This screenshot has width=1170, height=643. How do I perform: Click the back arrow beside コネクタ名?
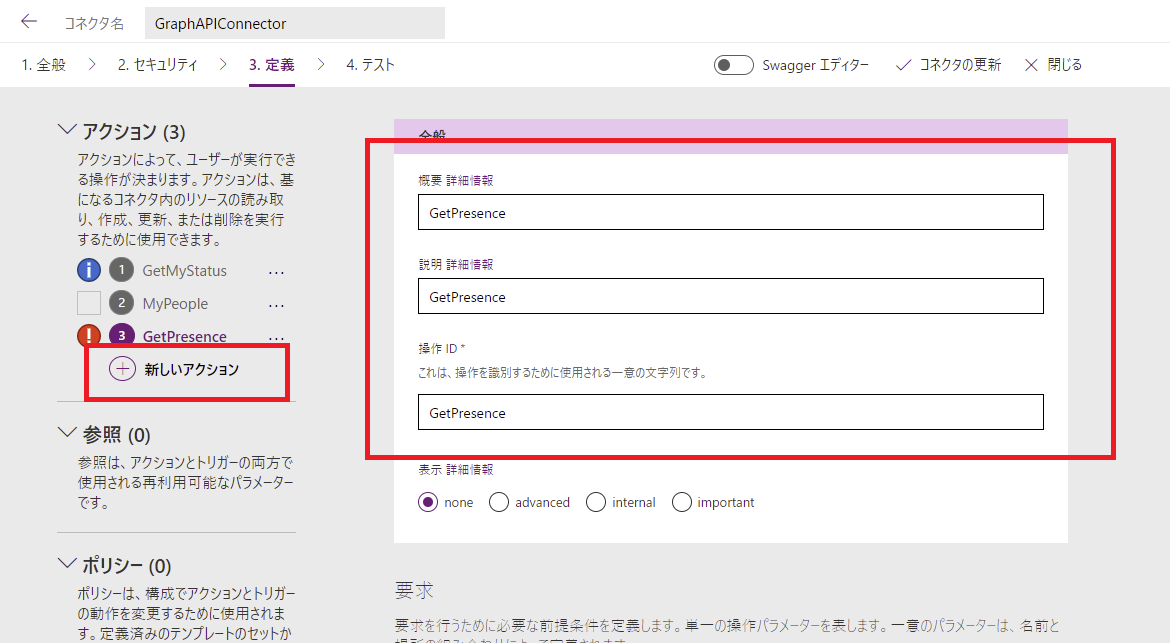[x=27, y=22]
